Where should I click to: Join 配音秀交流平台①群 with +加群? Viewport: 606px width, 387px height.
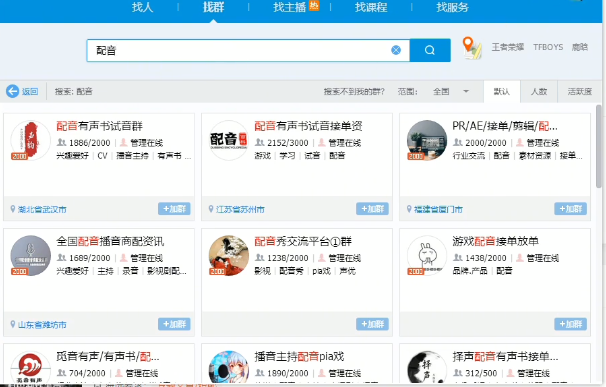point(373,324)
